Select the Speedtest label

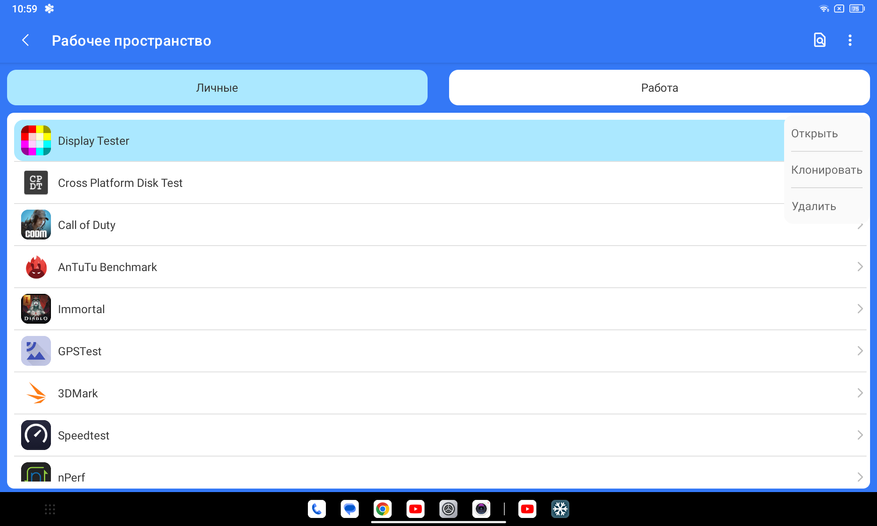click(x=83, y=435)
